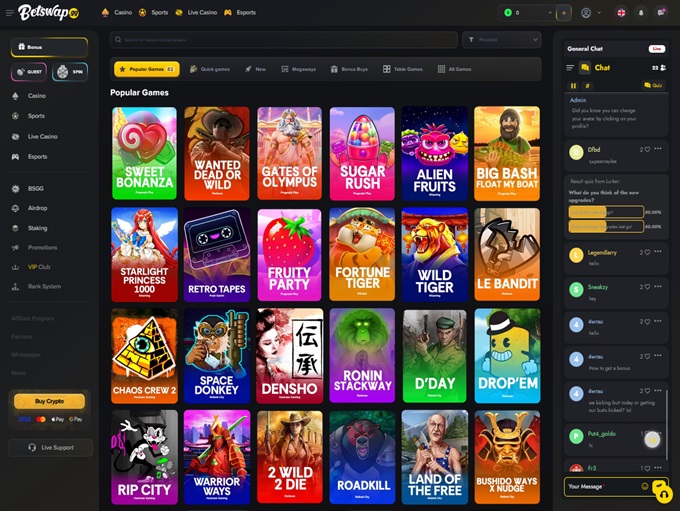The image size is (680, 511).
Task: Click the plus button to deposit funds
Action: pos(564,13)
